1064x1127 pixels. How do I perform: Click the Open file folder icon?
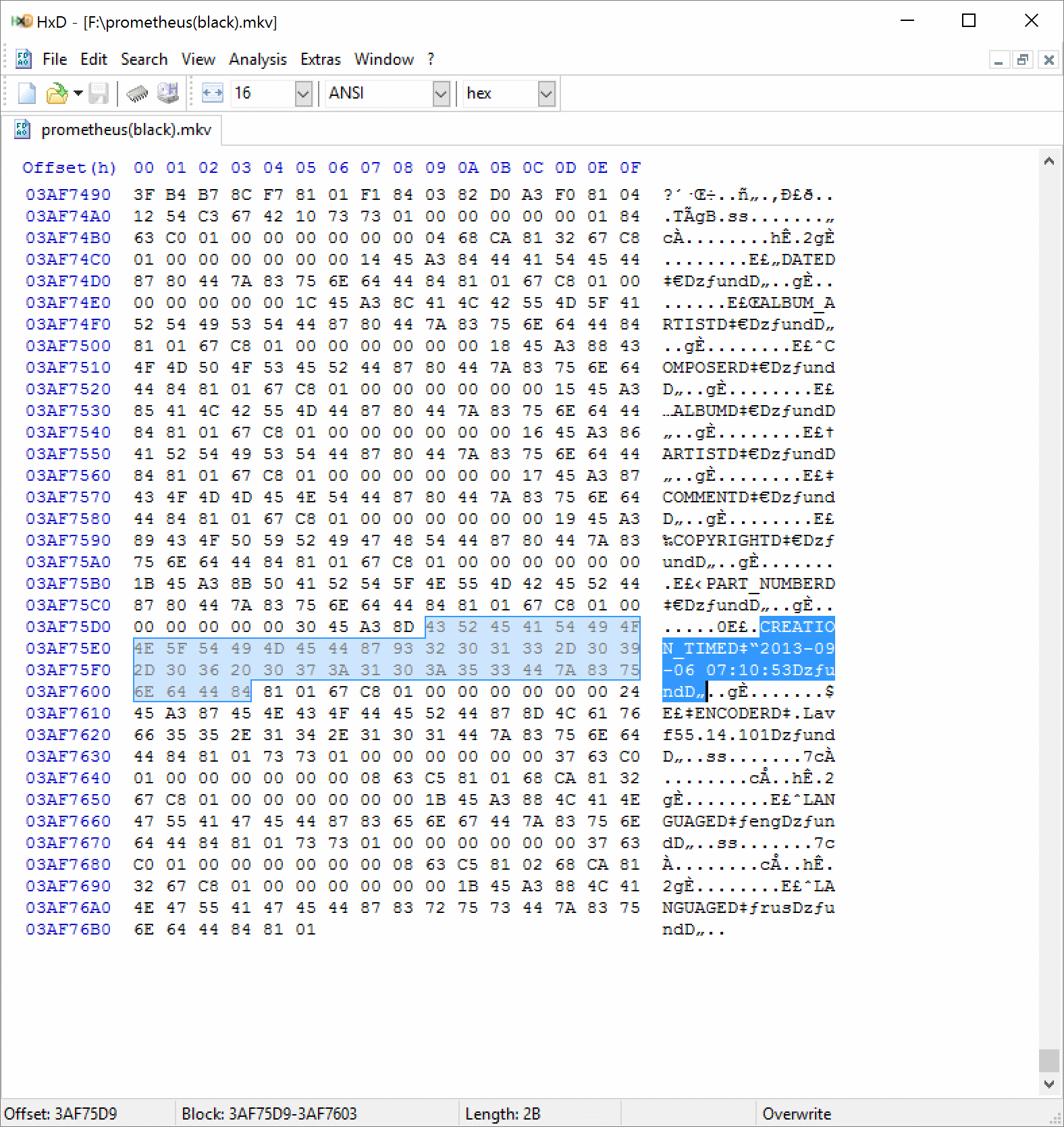coord(57,93)
